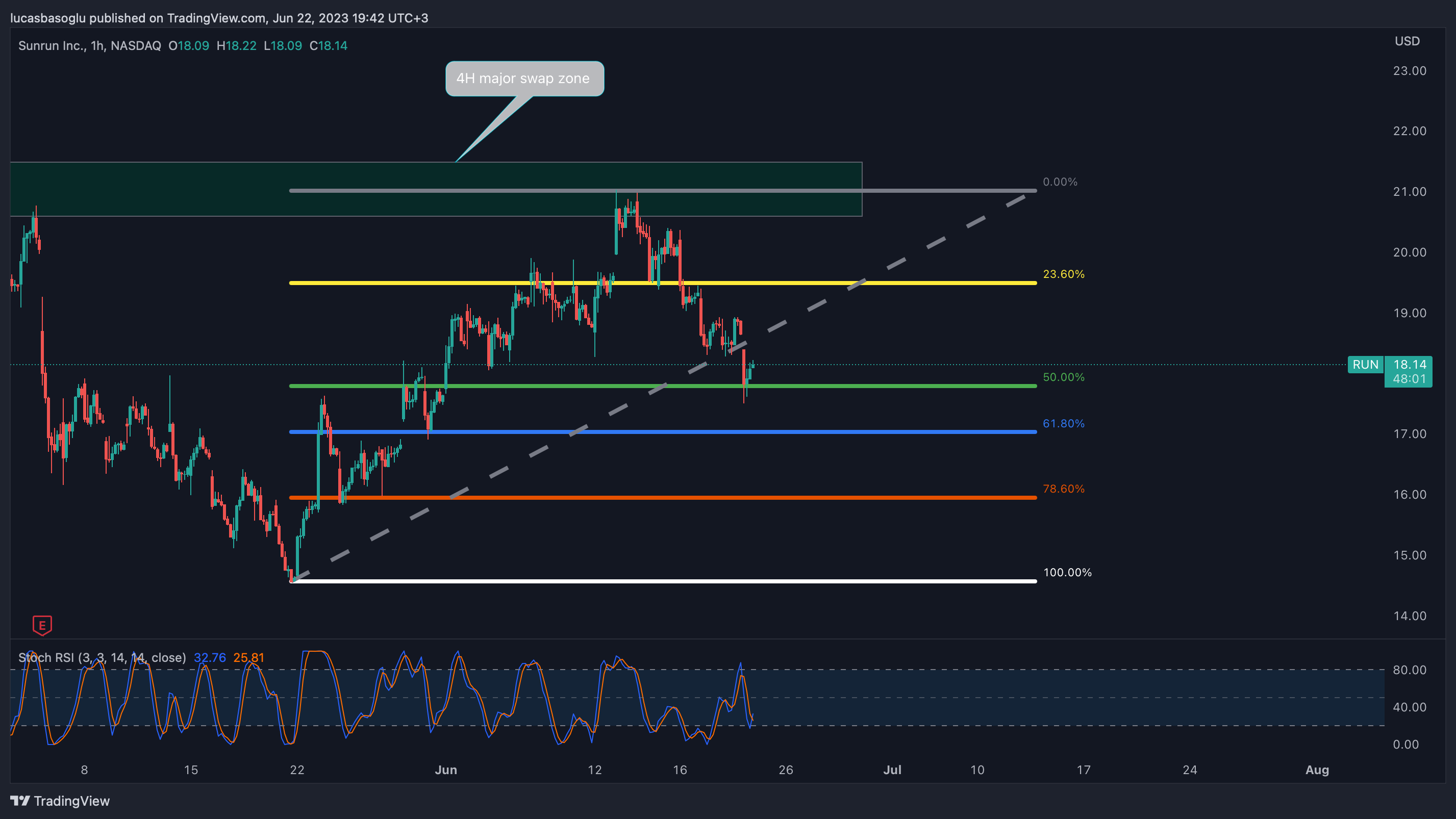This screenshot has height=819, width=1456.
Task: Select the 61.80% Fibonacci label
Action: (1063, 424)
